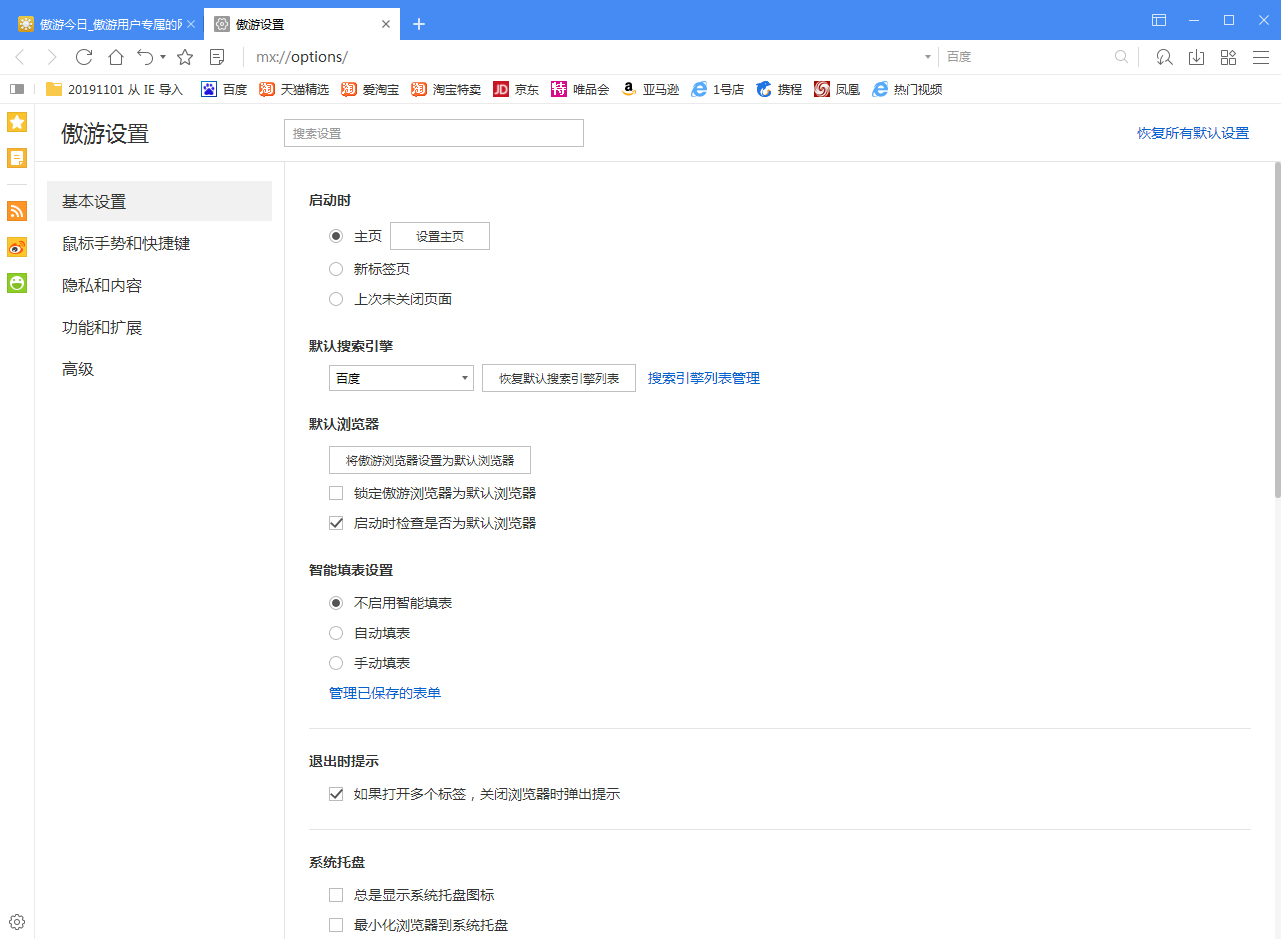The width and height of the screenshot is (1281, 939).
Task: Enable 总是显示系统托盘图标
Action: (336, 894)
